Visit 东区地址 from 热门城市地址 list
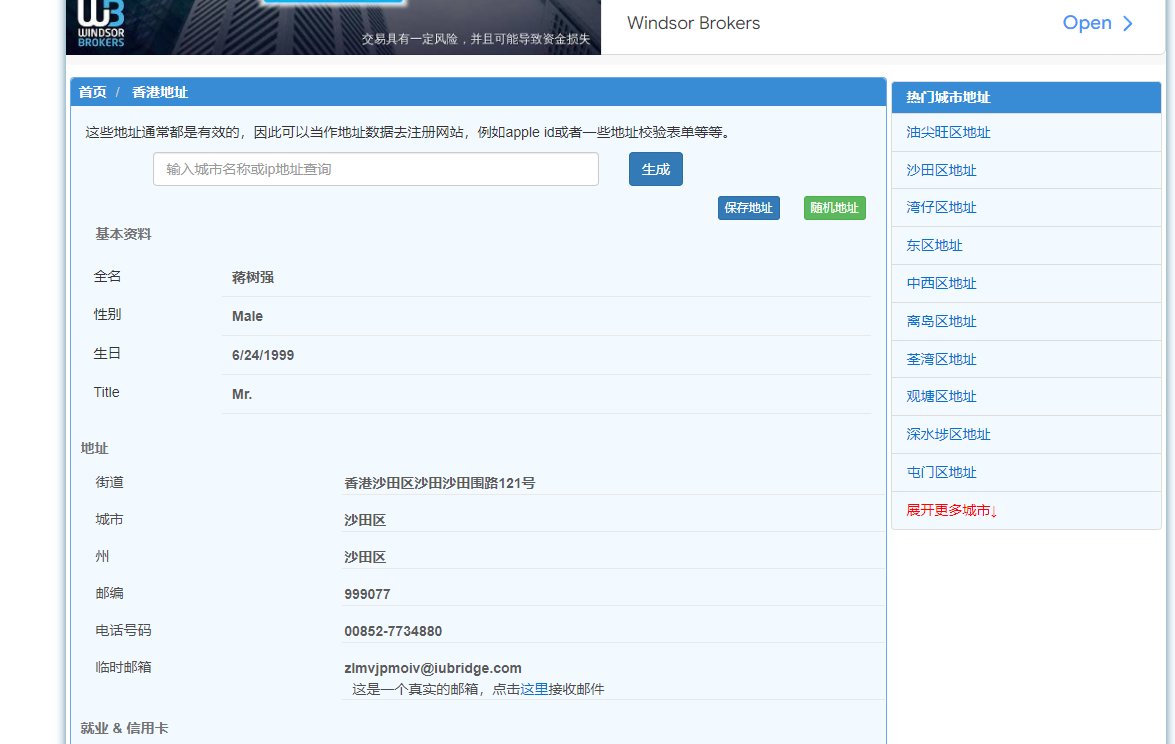 point(933,245)
